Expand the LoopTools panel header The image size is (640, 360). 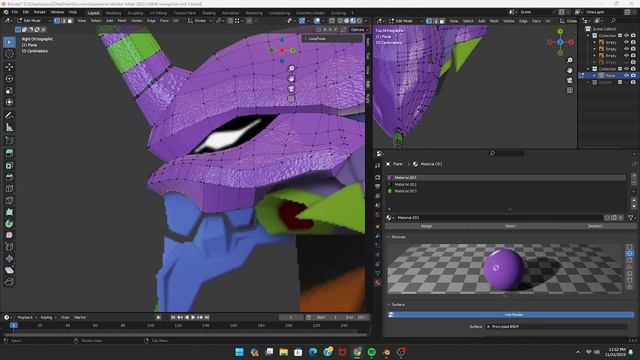pos(333,38)
